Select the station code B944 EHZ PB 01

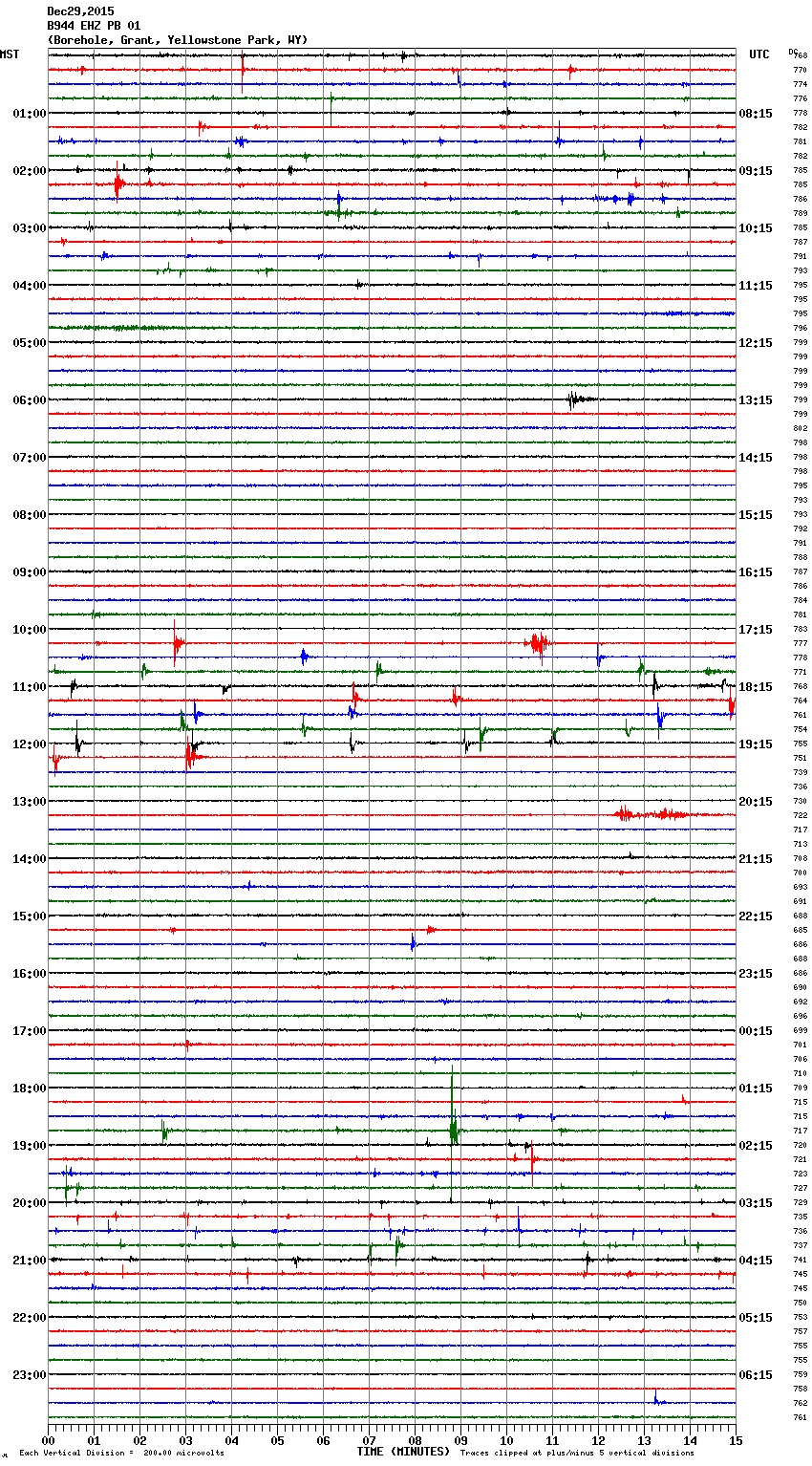tap(94, 26)
